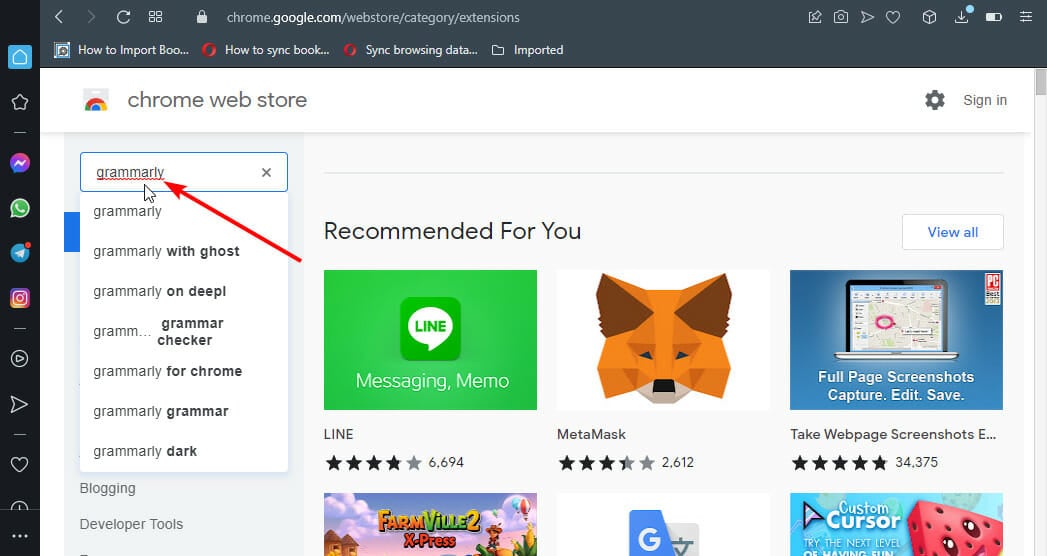Click 'Recommended For You' heading

click(452, 231)
